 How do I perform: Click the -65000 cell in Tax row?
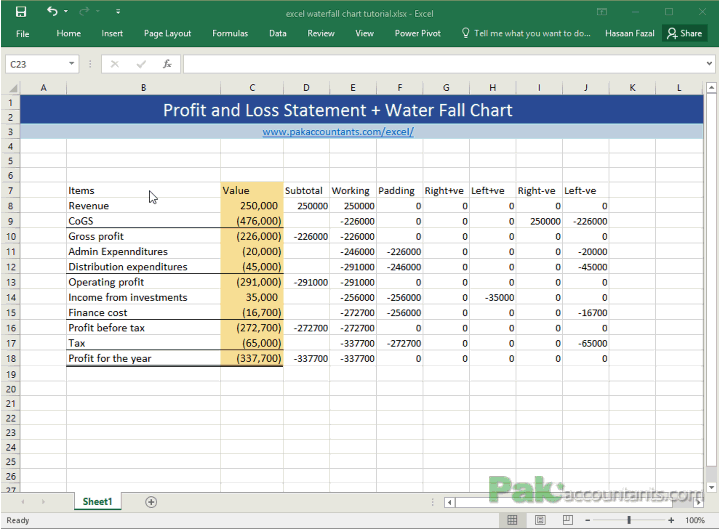(x=585, y=343)
